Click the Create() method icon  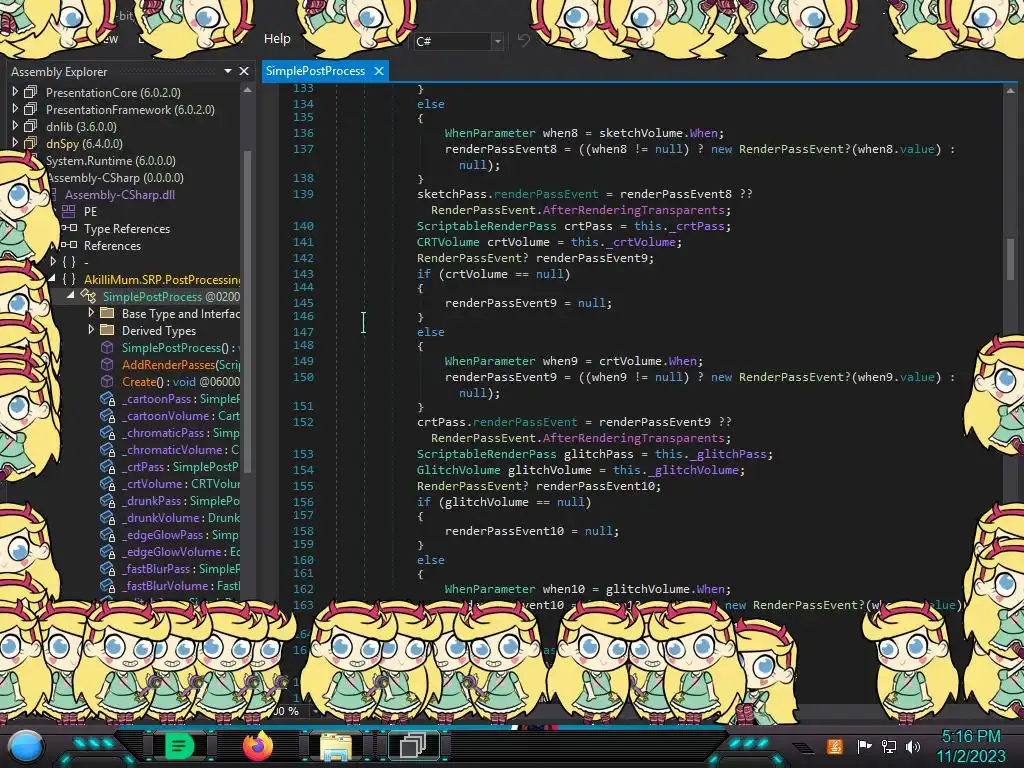[107, 381]
